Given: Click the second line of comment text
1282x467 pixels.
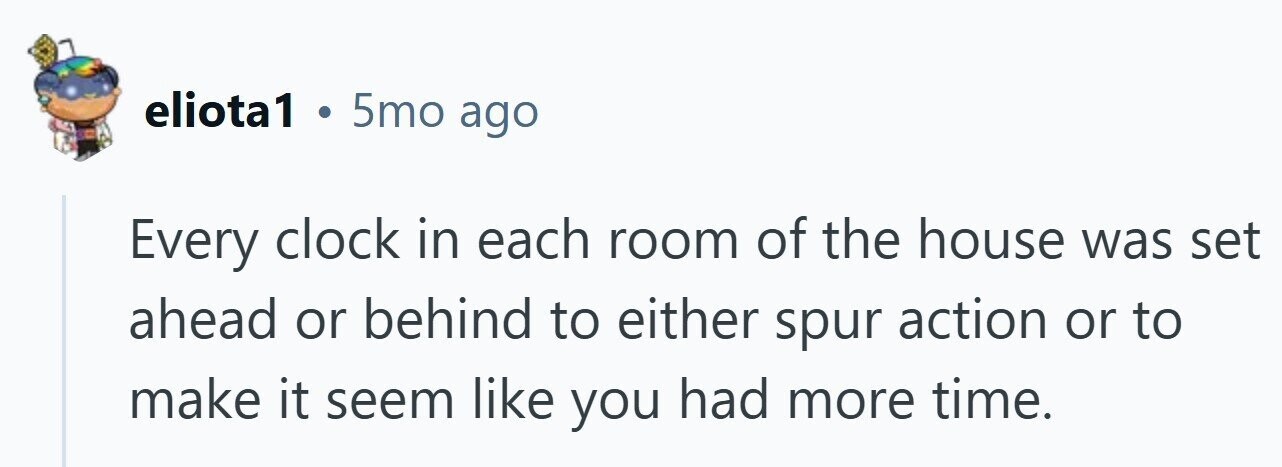Looking at the screenshot, I should [656, 323].
